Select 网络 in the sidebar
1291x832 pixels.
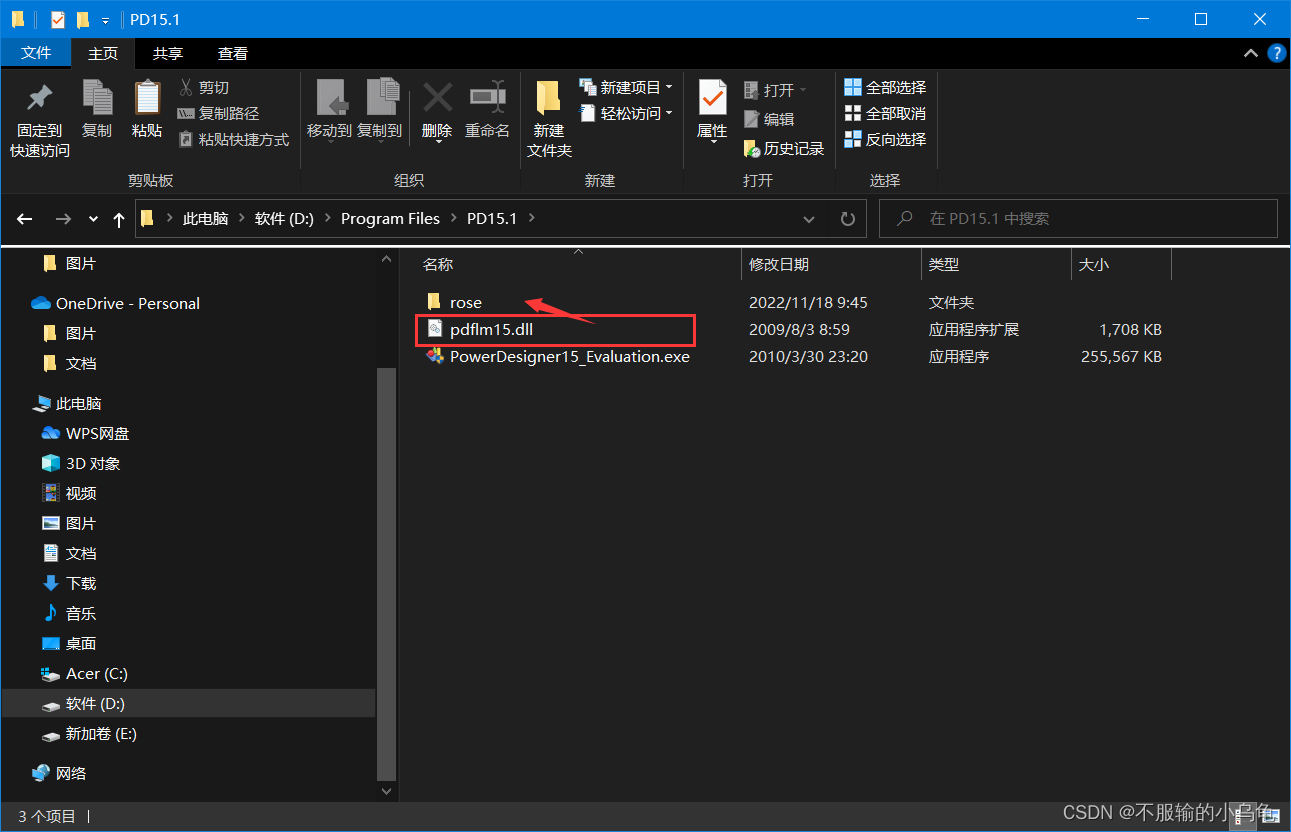pos(59,773)
